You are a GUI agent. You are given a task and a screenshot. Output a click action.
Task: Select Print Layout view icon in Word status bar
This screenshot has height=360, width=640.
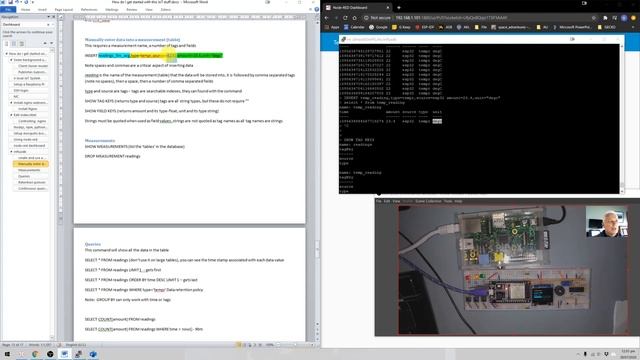click(x=238, y=345)
